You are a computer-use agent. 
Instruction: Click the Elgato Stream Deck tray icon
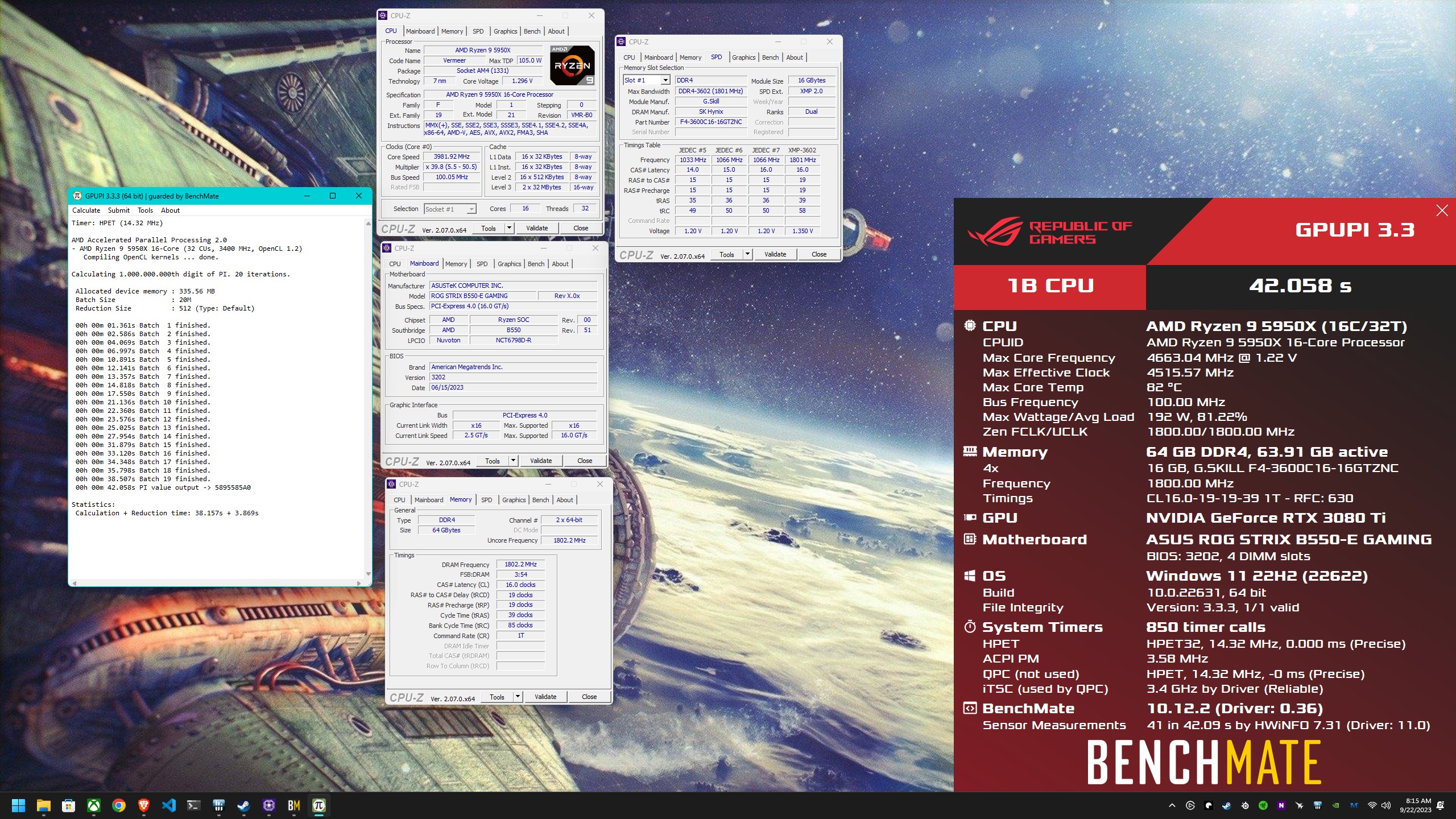1190,805
